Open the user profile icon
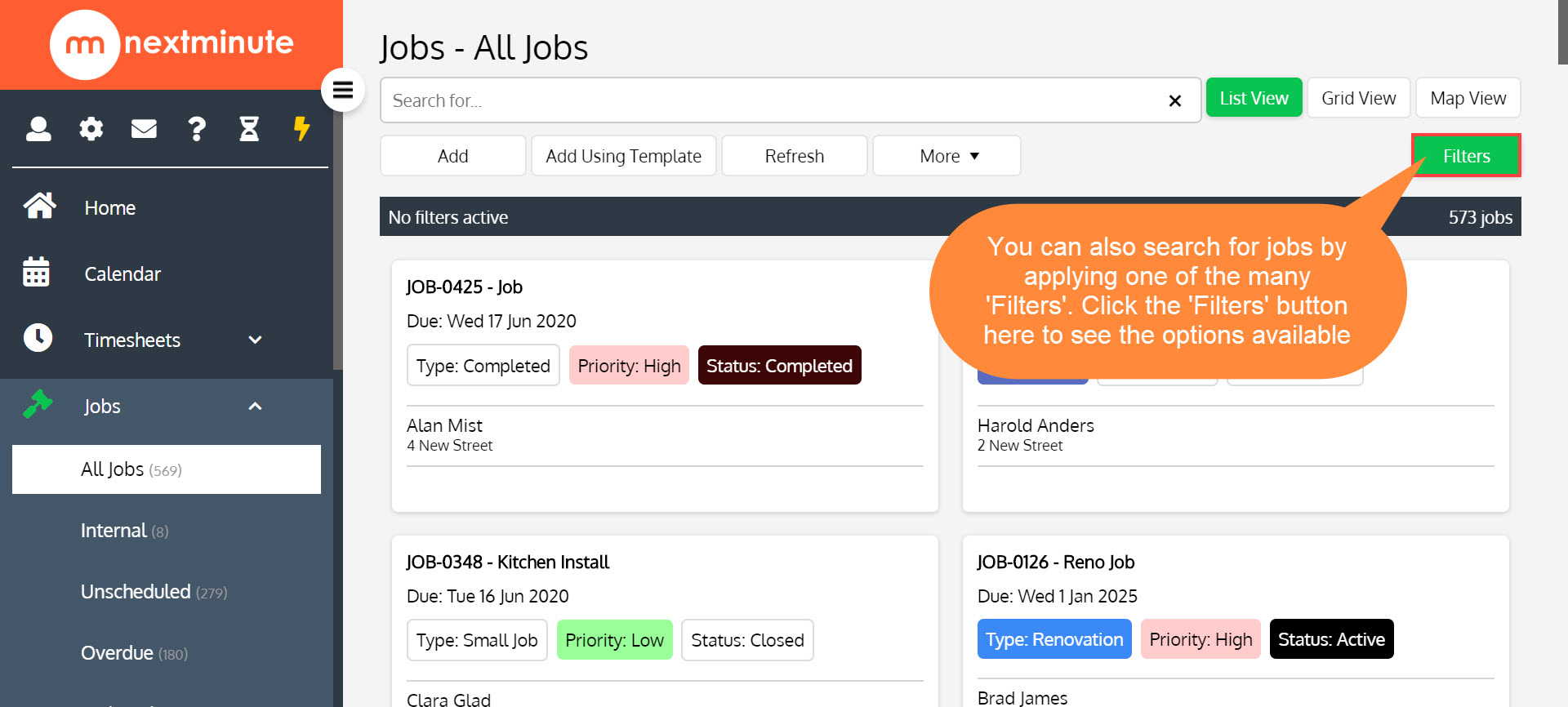The width and height of the screenshot is (1568, 707). pyautogui.click(x=38, y=129)
